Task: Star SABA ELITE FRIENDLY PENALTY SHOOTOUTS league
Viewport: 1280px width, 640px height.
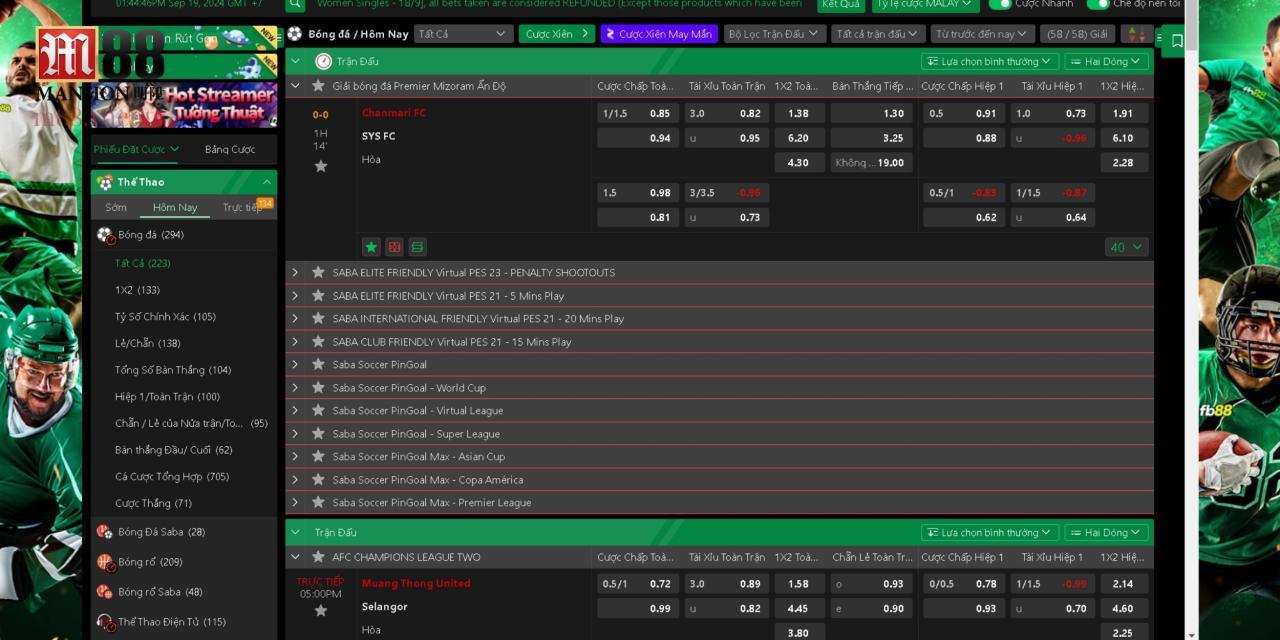Action: (x=318, y=272)
